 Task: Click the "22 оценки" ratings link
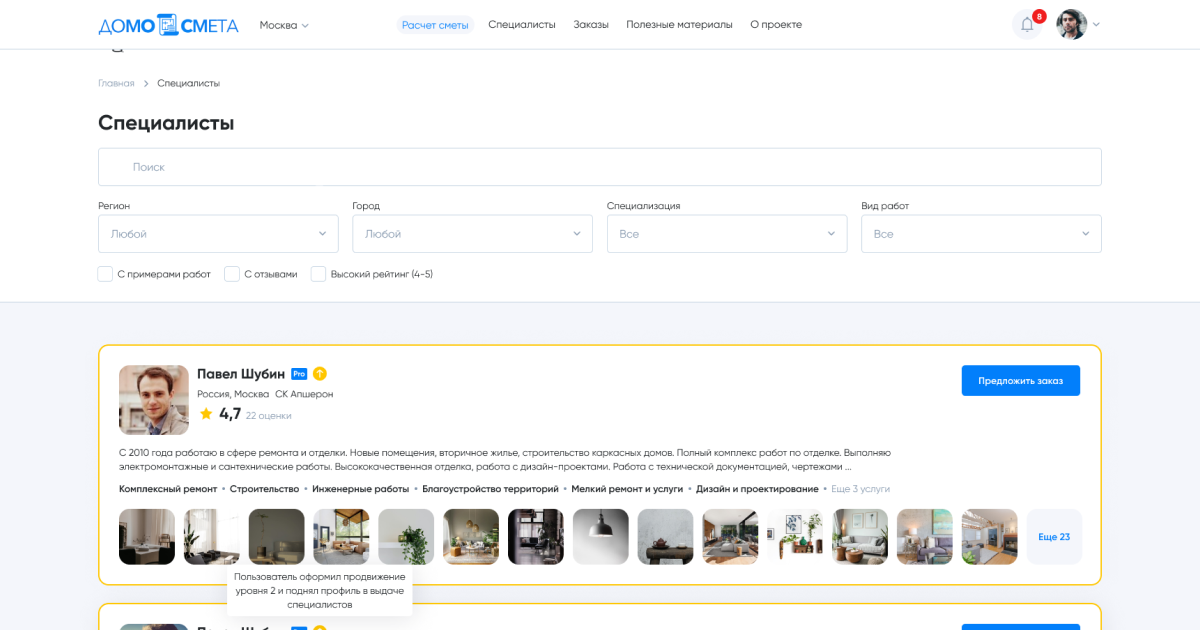(269, 415)
